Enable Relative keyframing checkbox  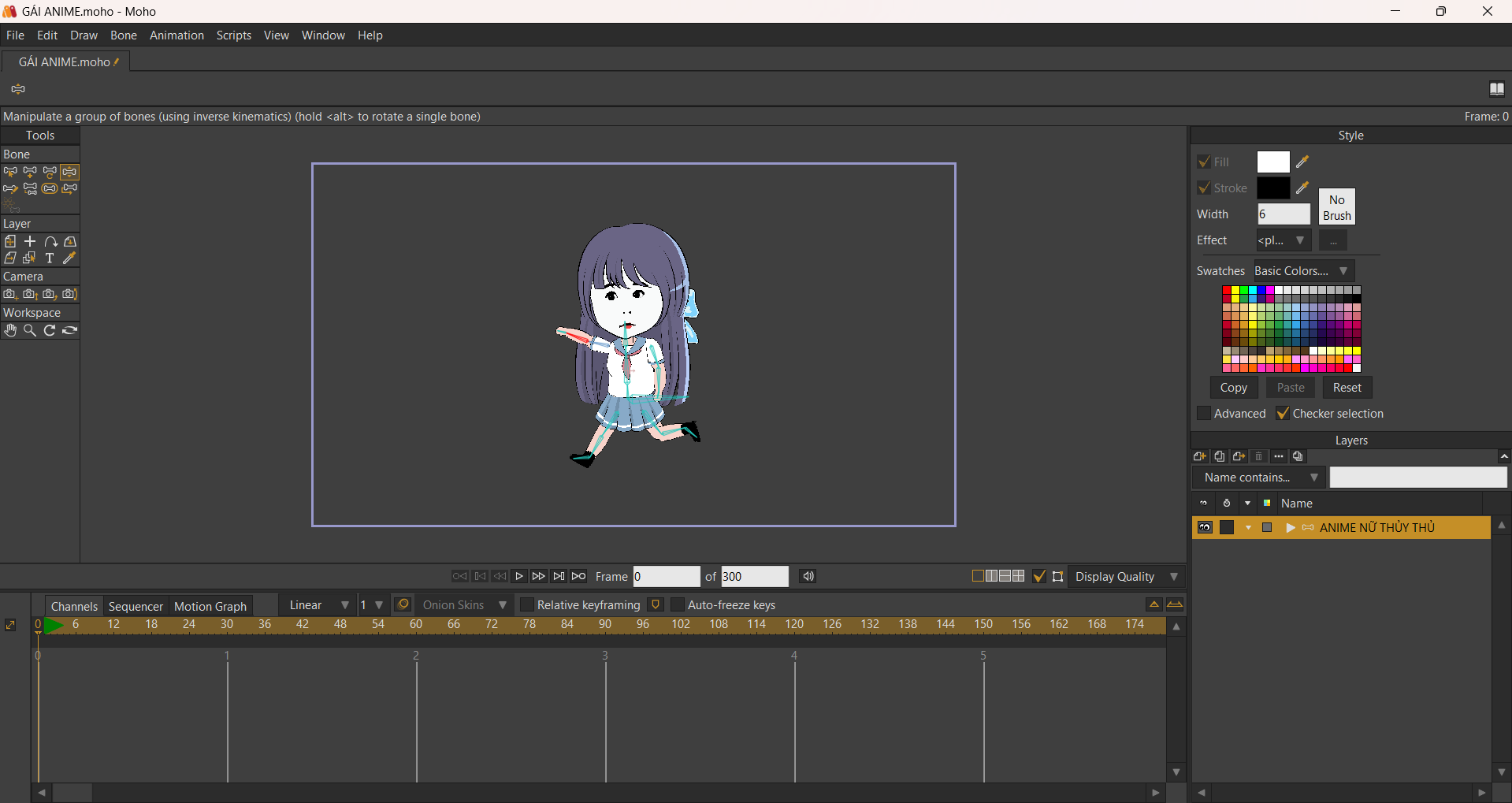pos(527,605)
